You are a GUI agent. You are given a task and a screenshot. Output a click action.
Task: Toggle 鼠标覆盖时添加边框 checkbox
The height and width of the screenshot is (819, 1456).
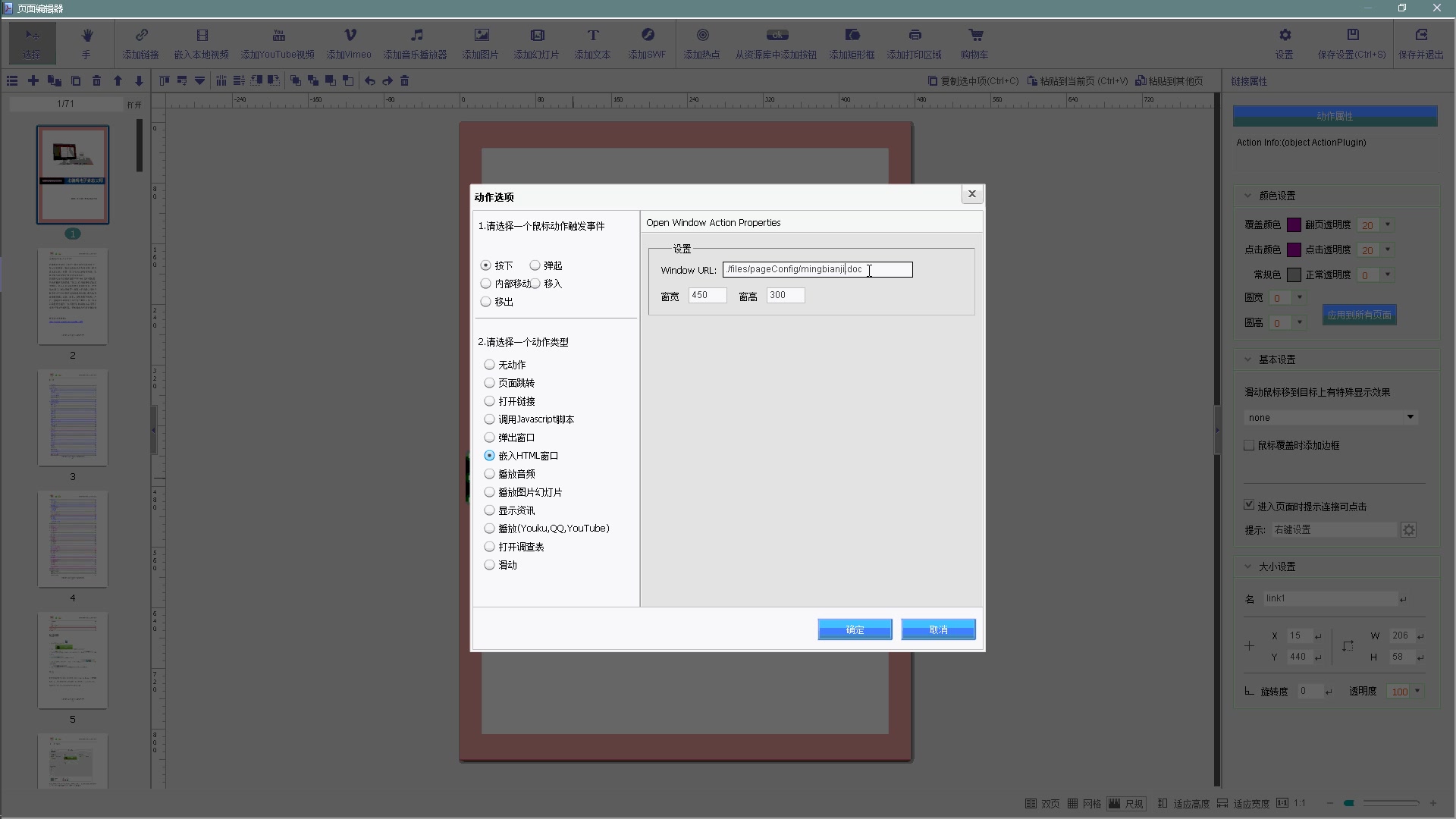pos(1249,445)
